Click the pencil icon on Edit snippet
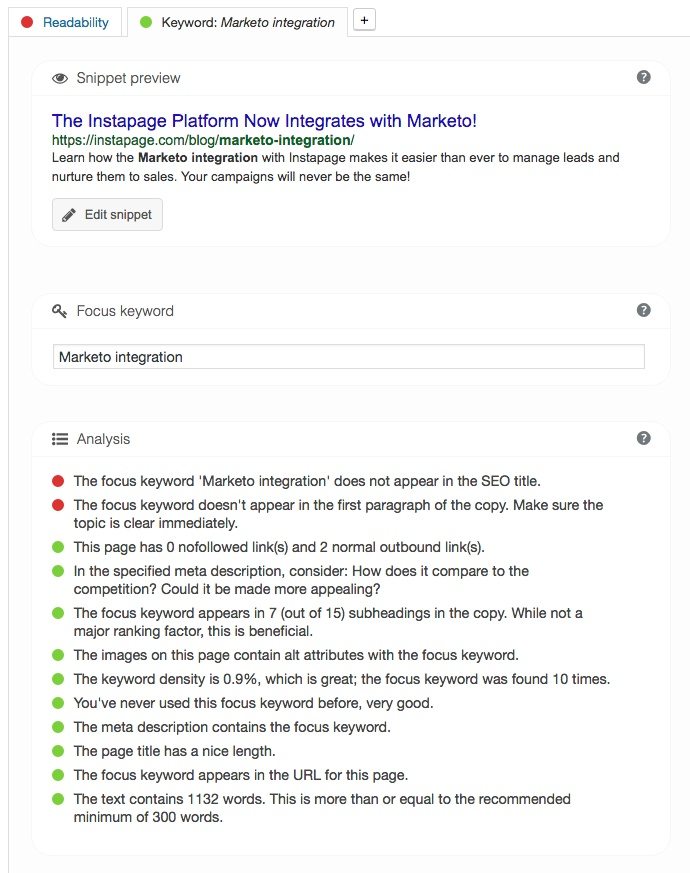The width and height of the screenshot is (690, 873). (68, 214)
